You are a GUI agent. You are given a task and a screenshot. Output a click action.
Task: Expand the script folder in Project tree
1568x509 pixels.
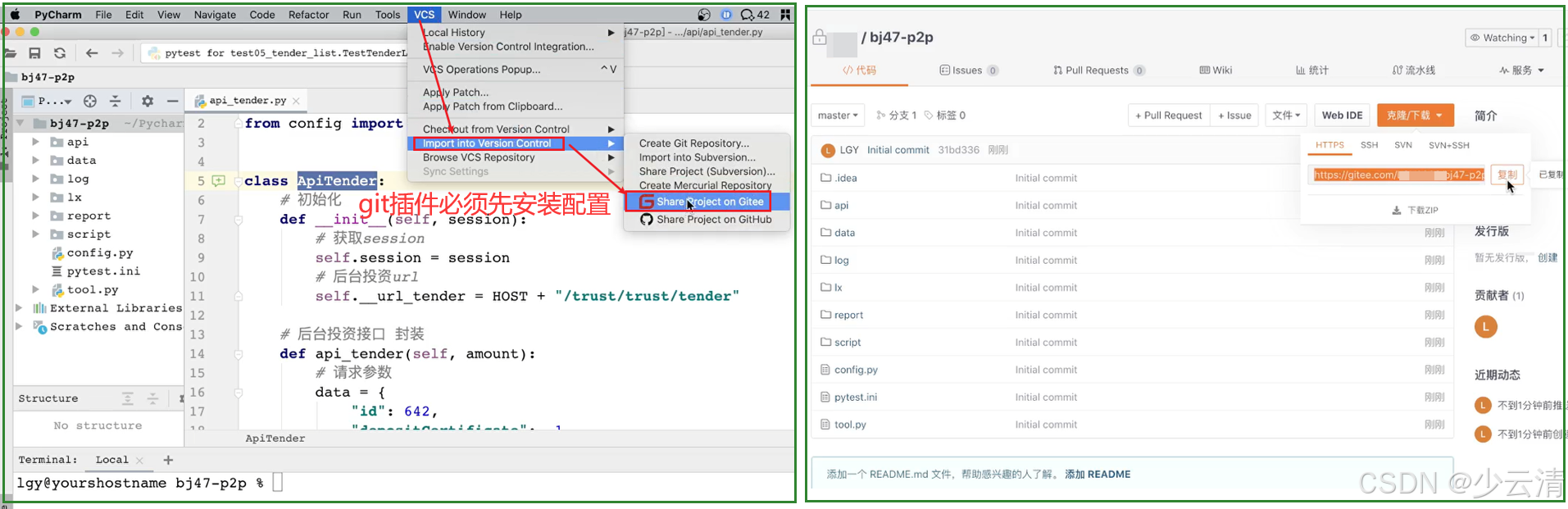pos(35,234)
